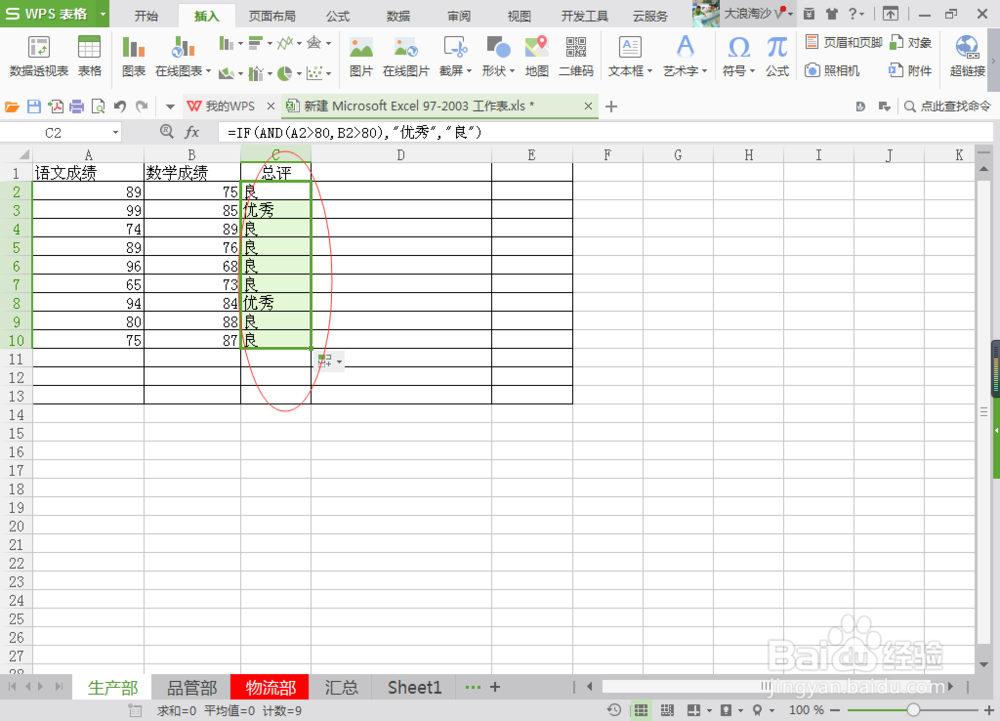The width and height of the screenshot is (1000, 721).
Task: Click the zoom slider handle
Action: tap(913, 710)
